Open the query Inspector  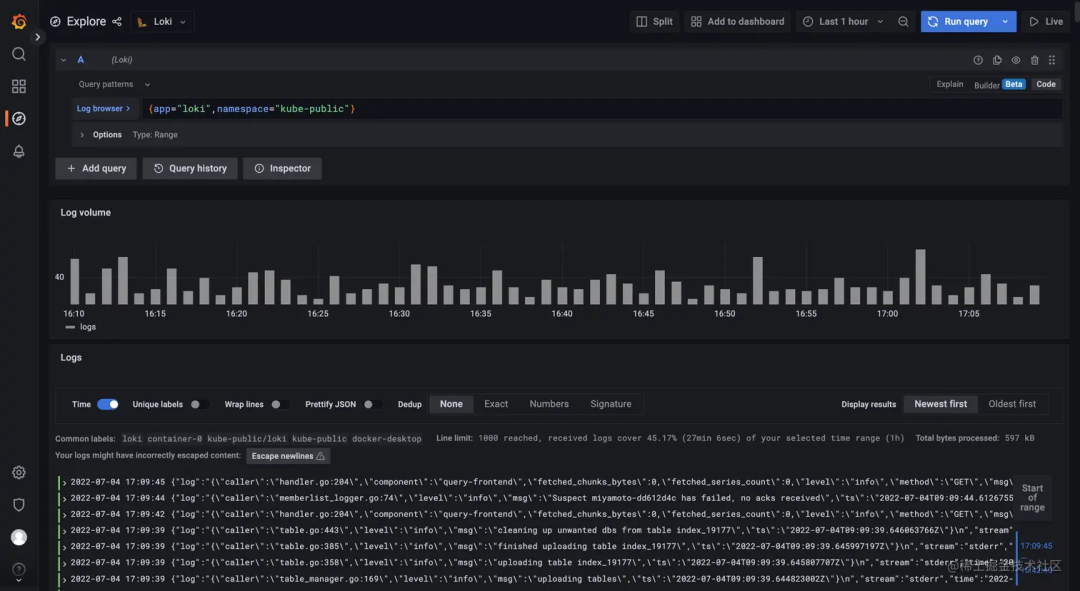tap(282, 168)
